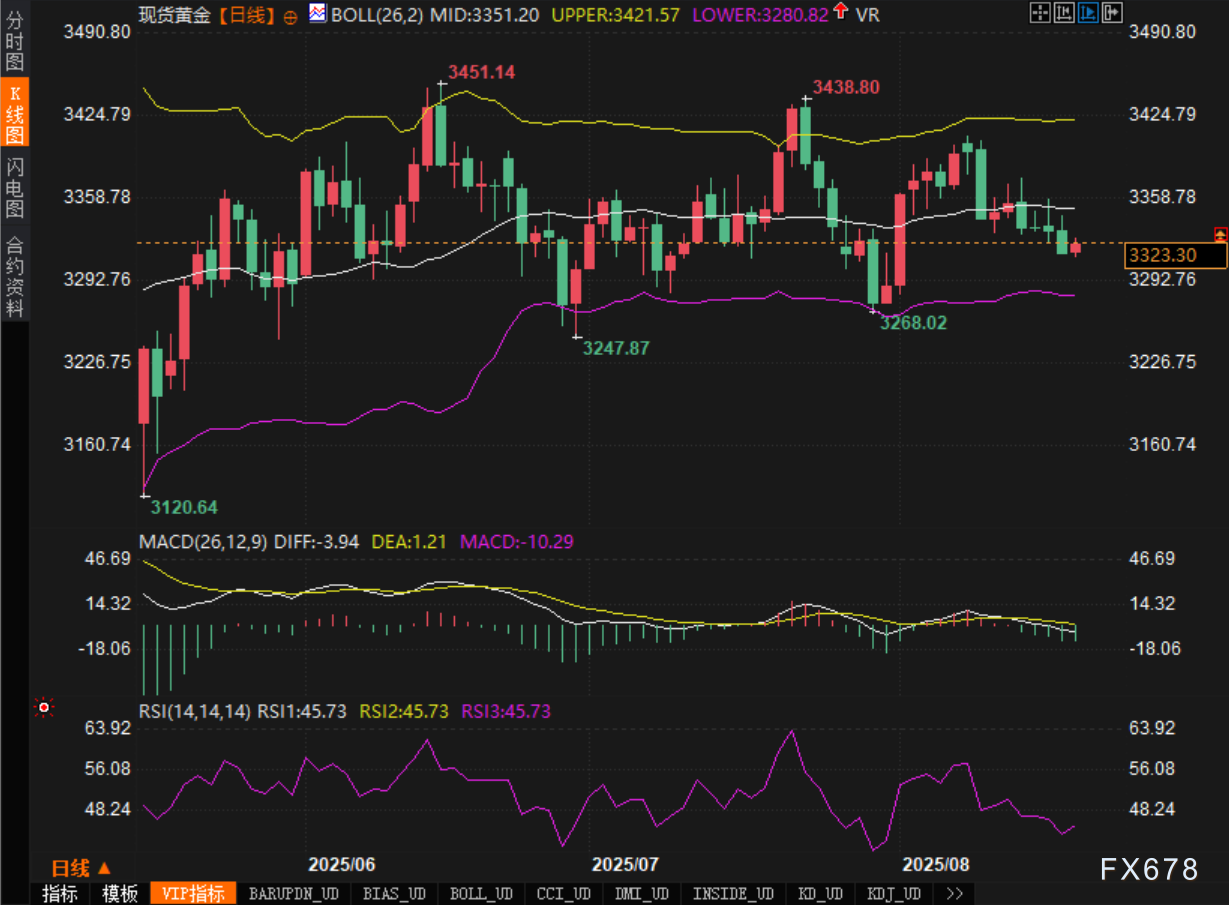Open the 模板 template tab
1229x905 pixels.
(x=120, y=893)
